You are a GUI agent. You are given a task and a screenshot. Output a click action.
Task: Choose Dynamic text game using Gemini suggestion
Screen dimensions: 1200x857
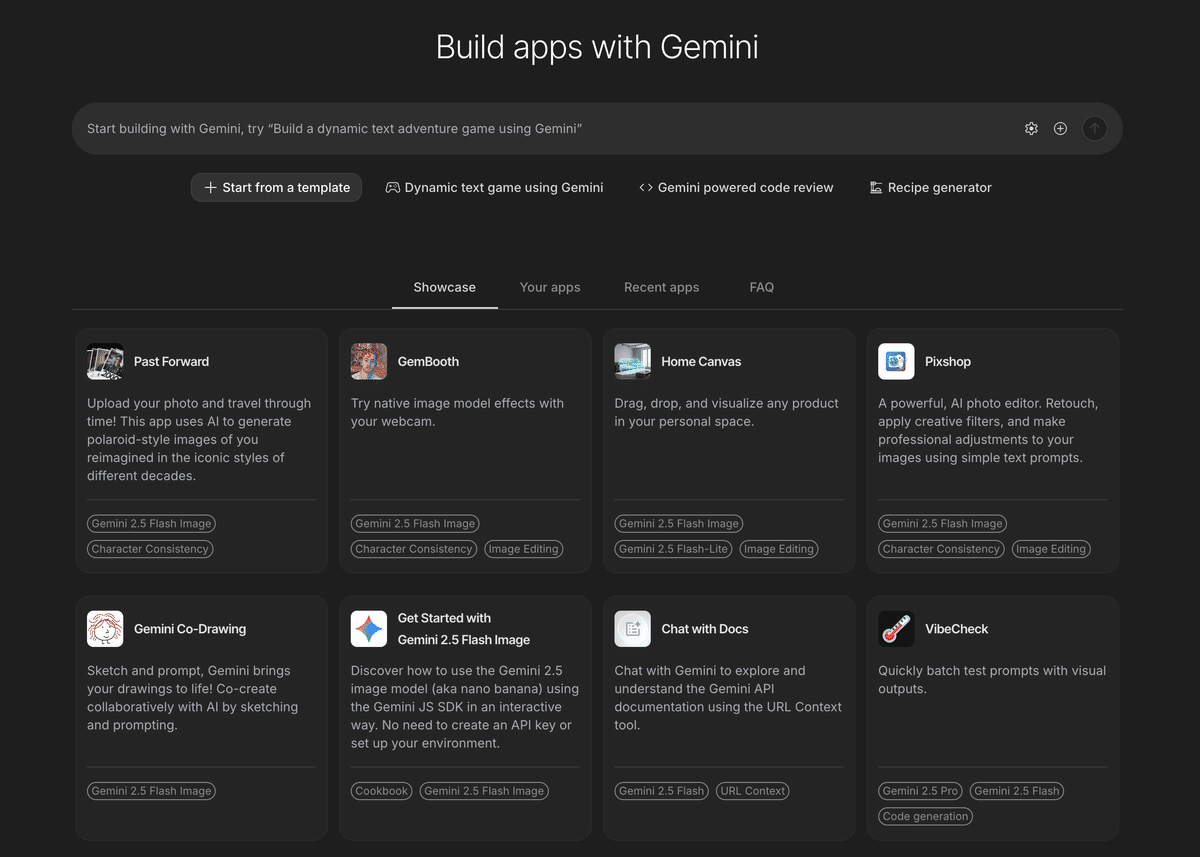coord(494,187)
